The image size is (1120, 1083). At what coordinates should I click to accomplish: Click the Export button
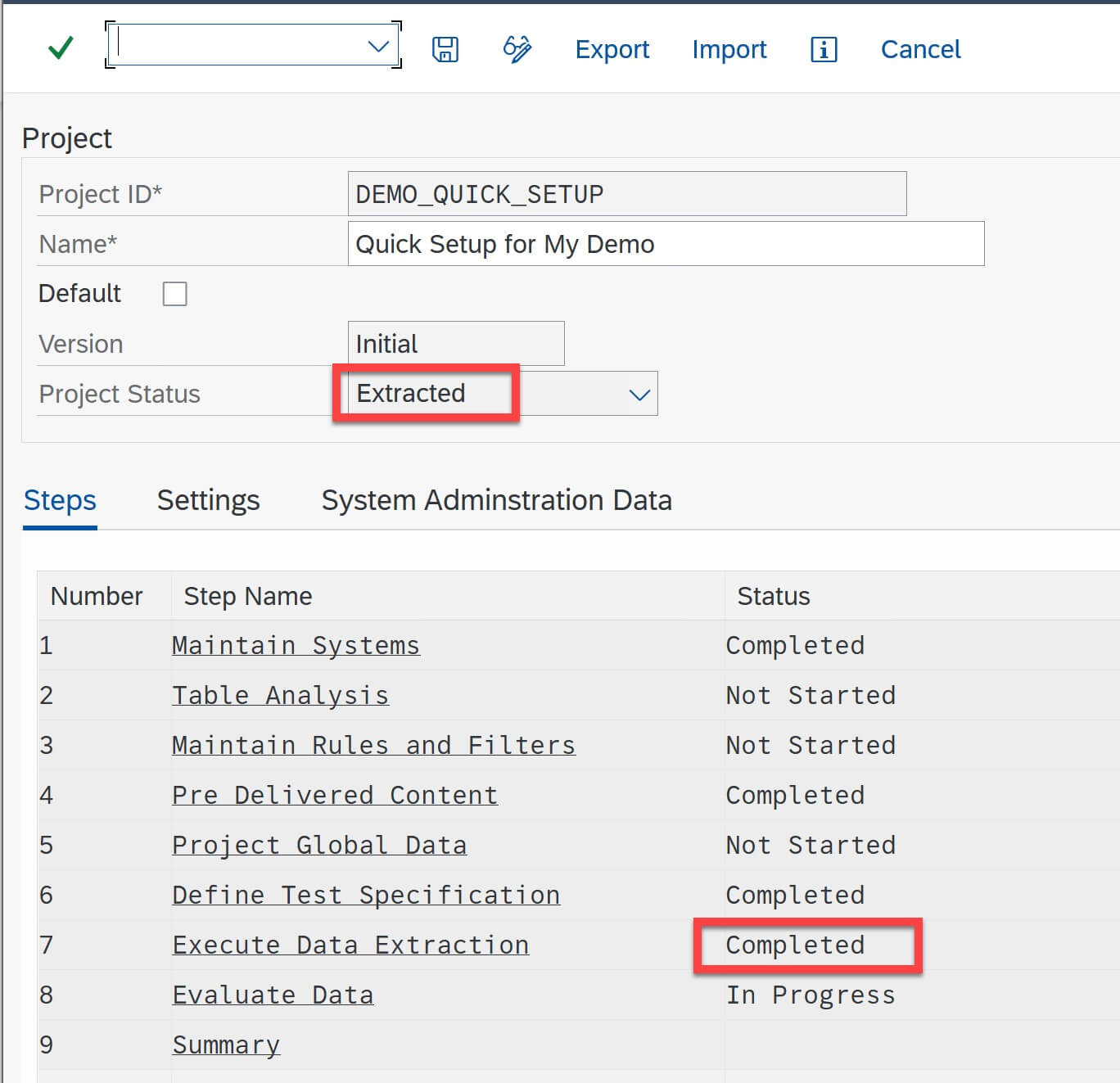[x=612, y=49]
